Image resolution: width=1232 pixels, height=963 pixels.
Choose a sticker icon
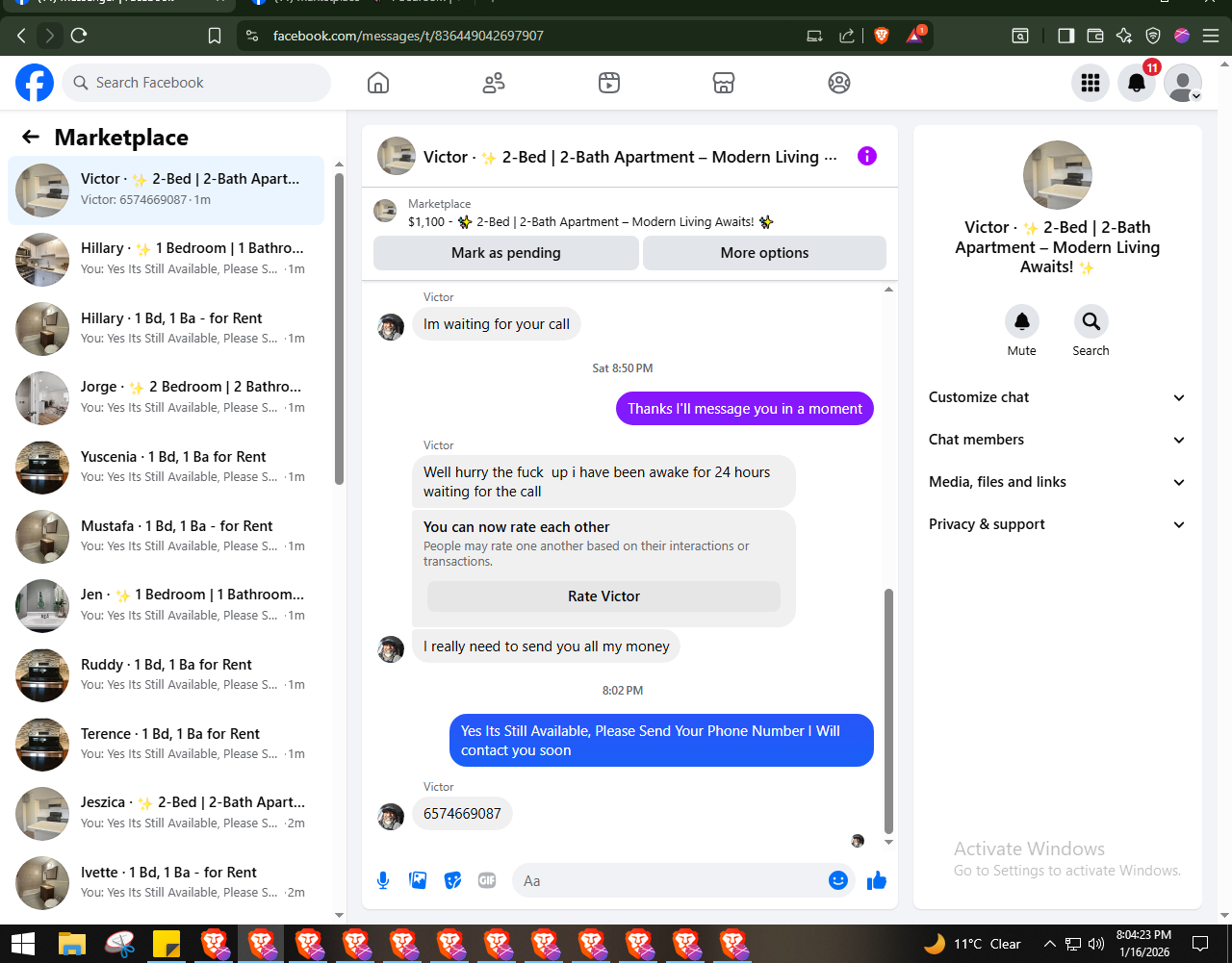tap(452, 879)
